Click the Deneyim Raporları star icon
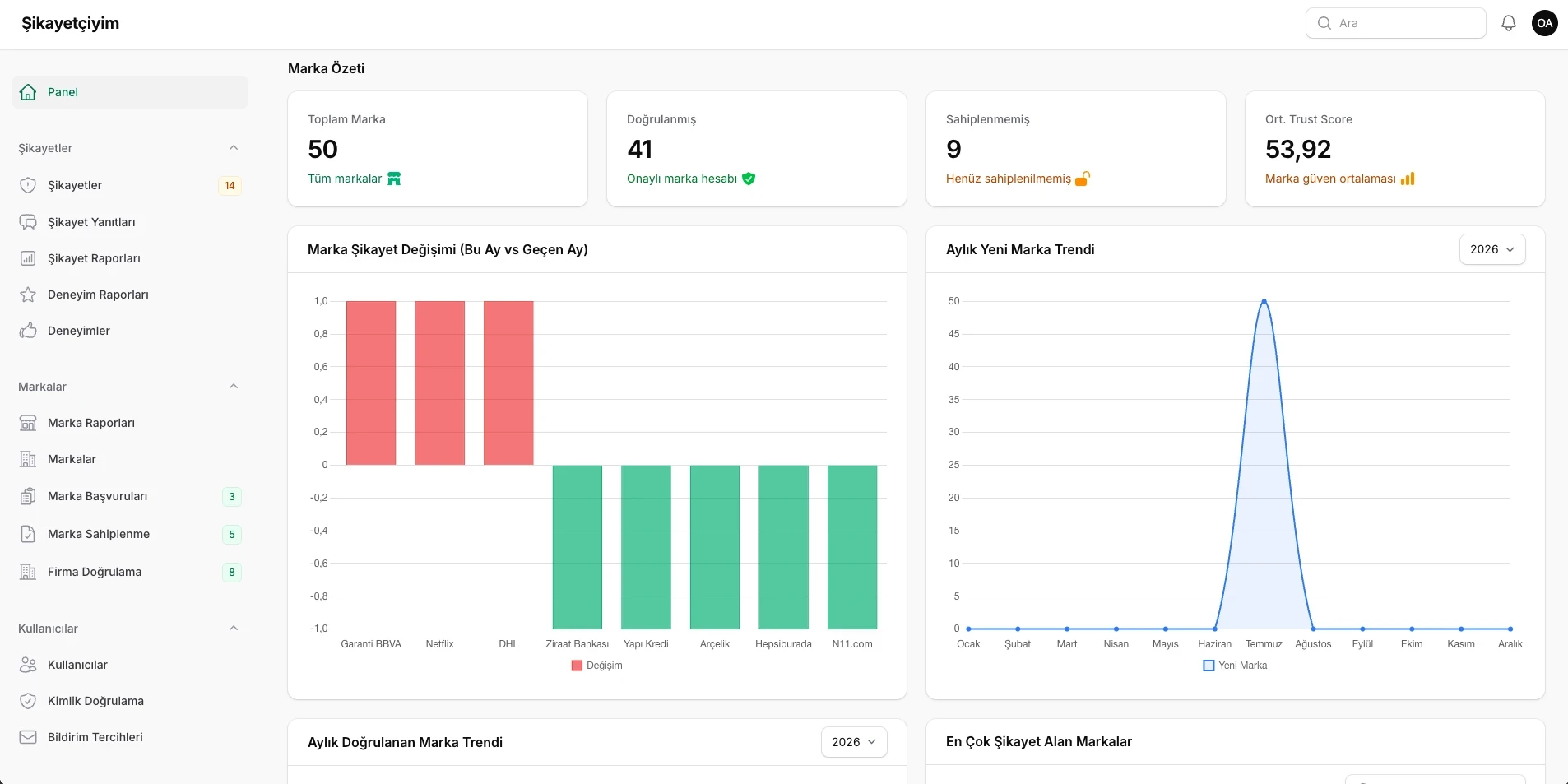 pos(28,295)
